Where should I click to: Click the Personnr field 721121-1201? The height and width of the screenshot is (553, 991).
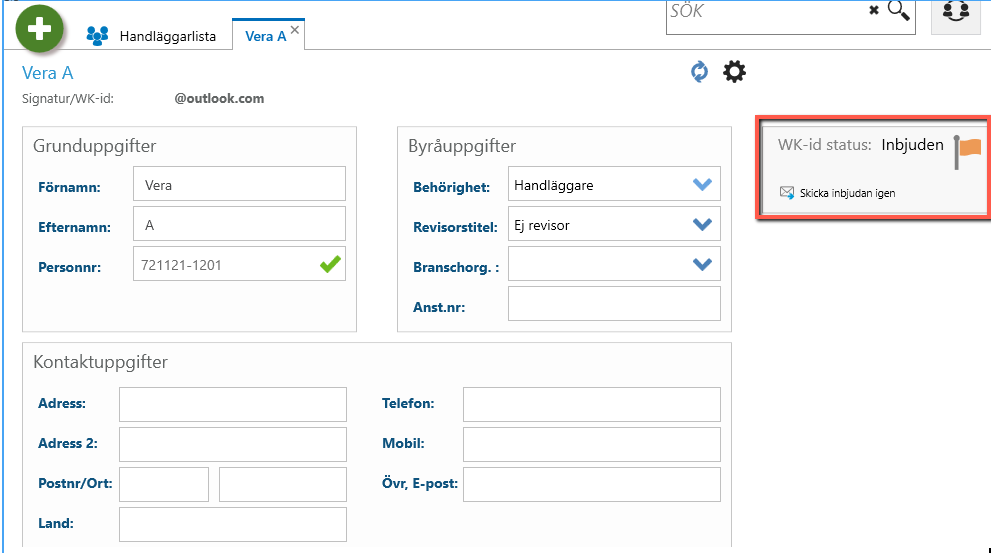click(x=240, y=264)
